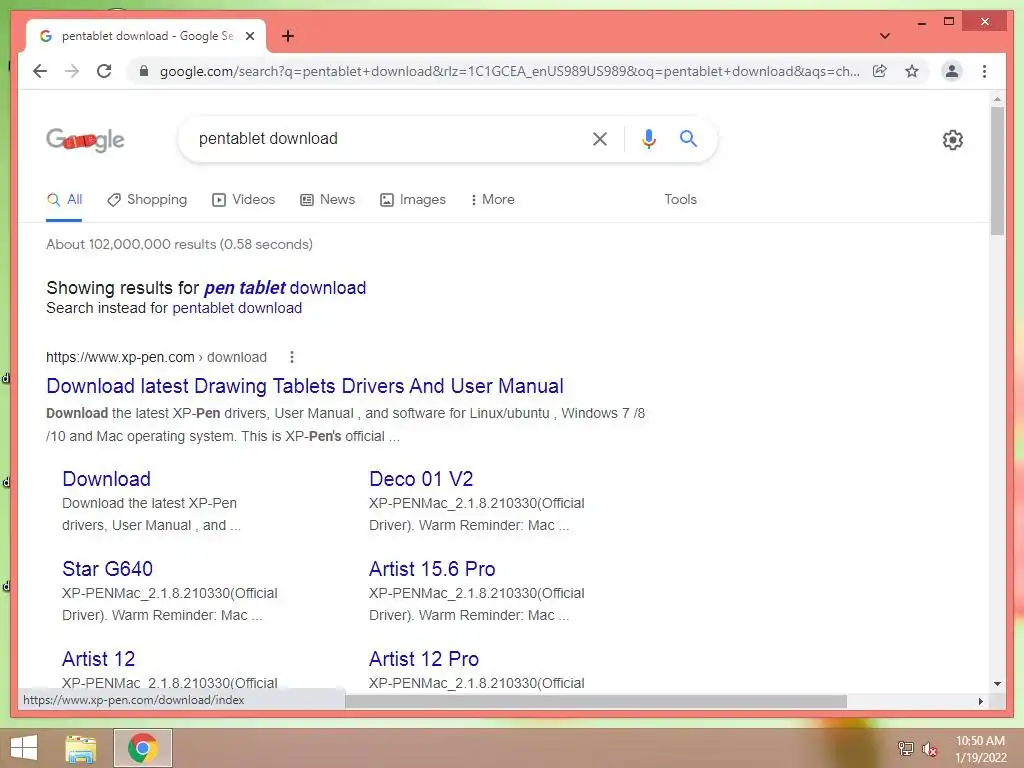Image resolution: width=1024 pixels, height=768 pixels.
Task: Close the pentablet download tab
Action: pyautogui.click(x=249, y=36)
